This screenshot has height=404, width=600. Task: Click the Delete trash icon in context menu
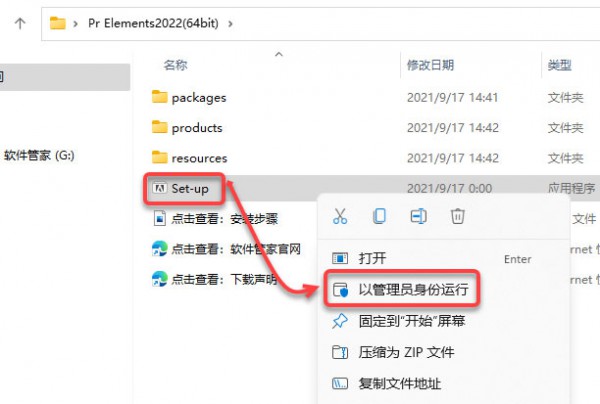coord(457,216)
